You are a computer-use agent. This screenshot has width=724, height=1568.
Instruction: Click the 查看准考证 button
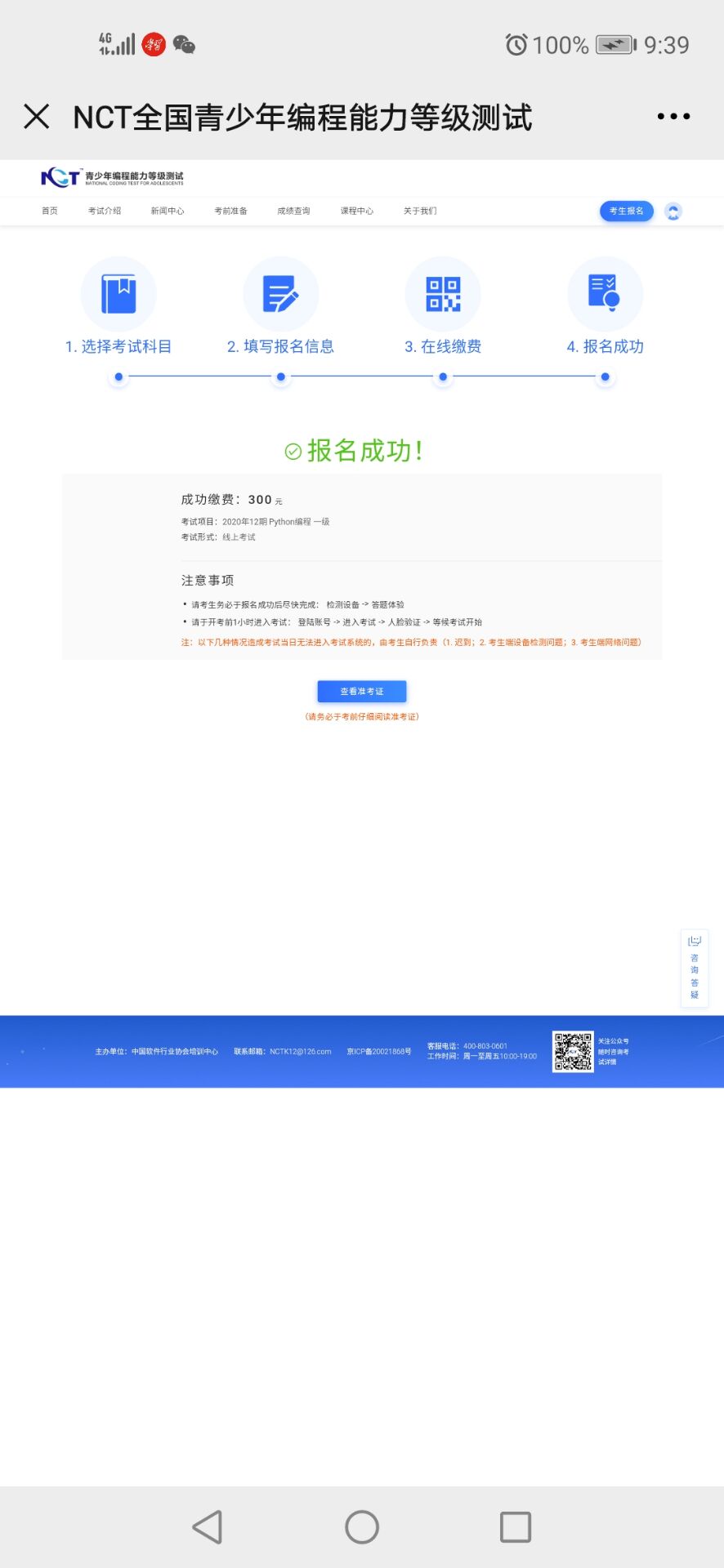tap(362, 692)
